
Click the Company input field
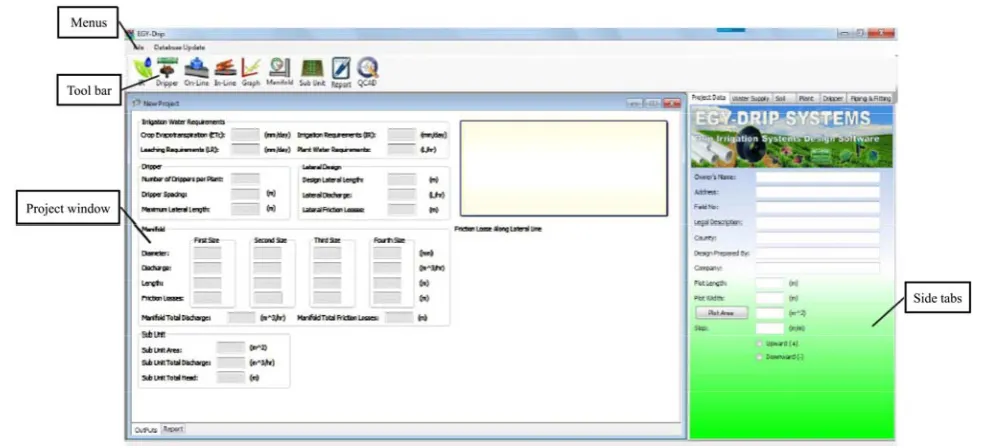click(818, 268)
